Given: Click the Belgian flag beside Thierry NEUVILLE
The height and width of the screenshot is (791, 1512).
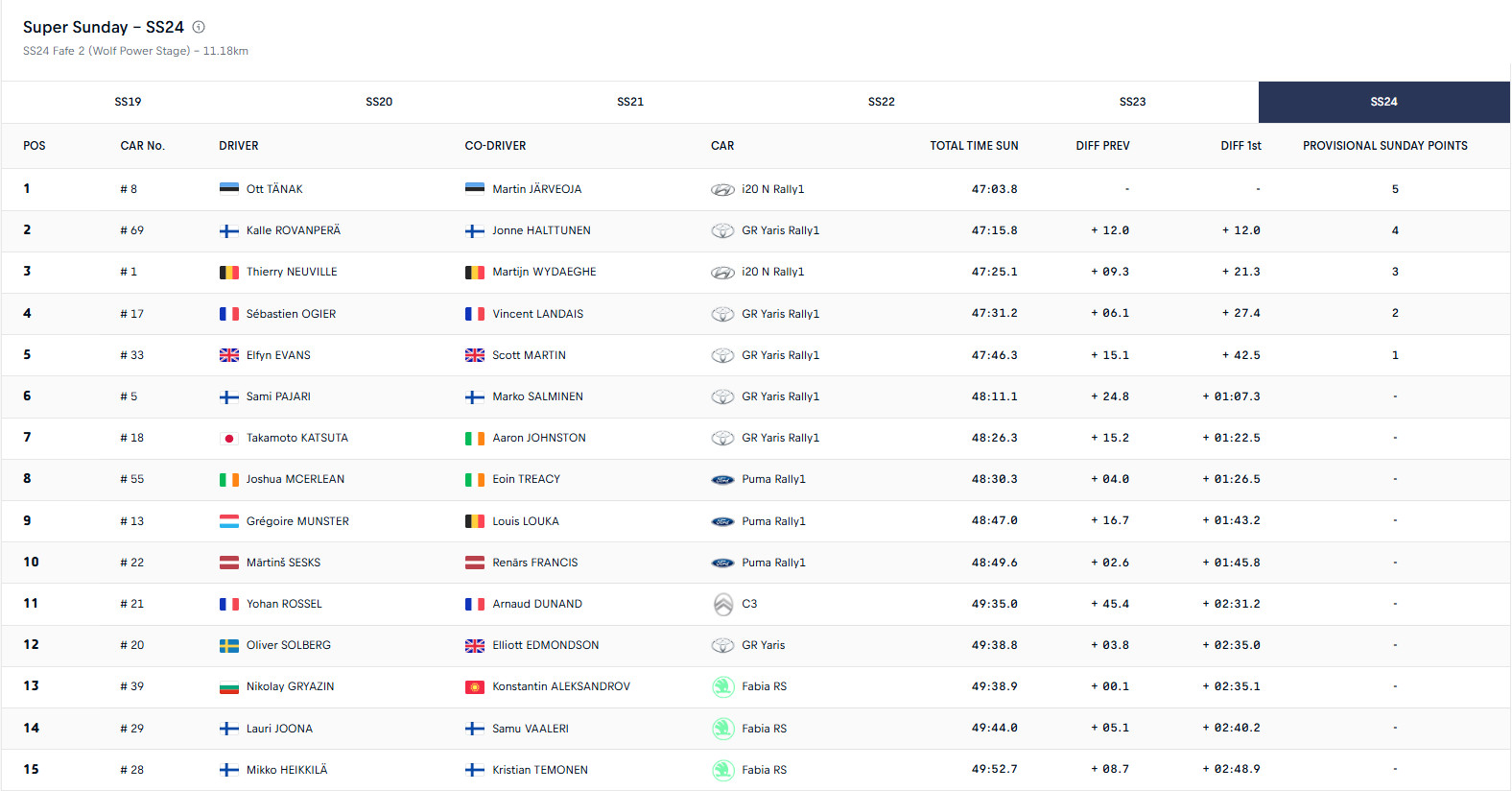Looking at the screenshot, I should [x=229, y=272].
